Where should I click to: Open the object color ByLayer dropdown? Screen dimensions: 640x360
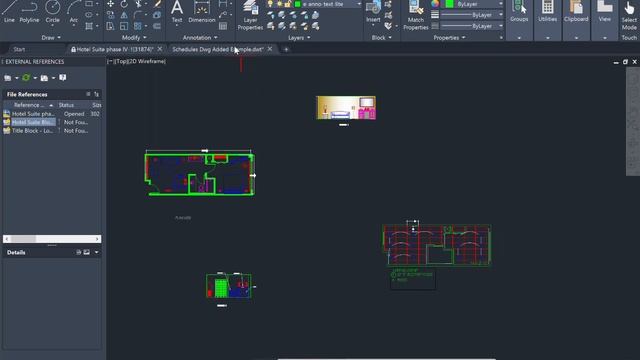(x=501, y=4)
